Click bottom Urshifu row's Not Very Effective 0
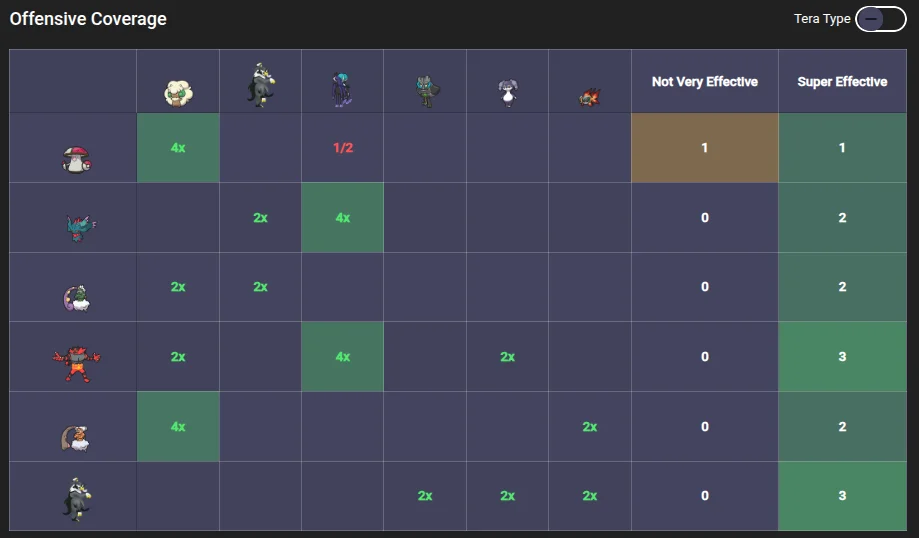Screen dimensions: 919x538 click(704, 496)
